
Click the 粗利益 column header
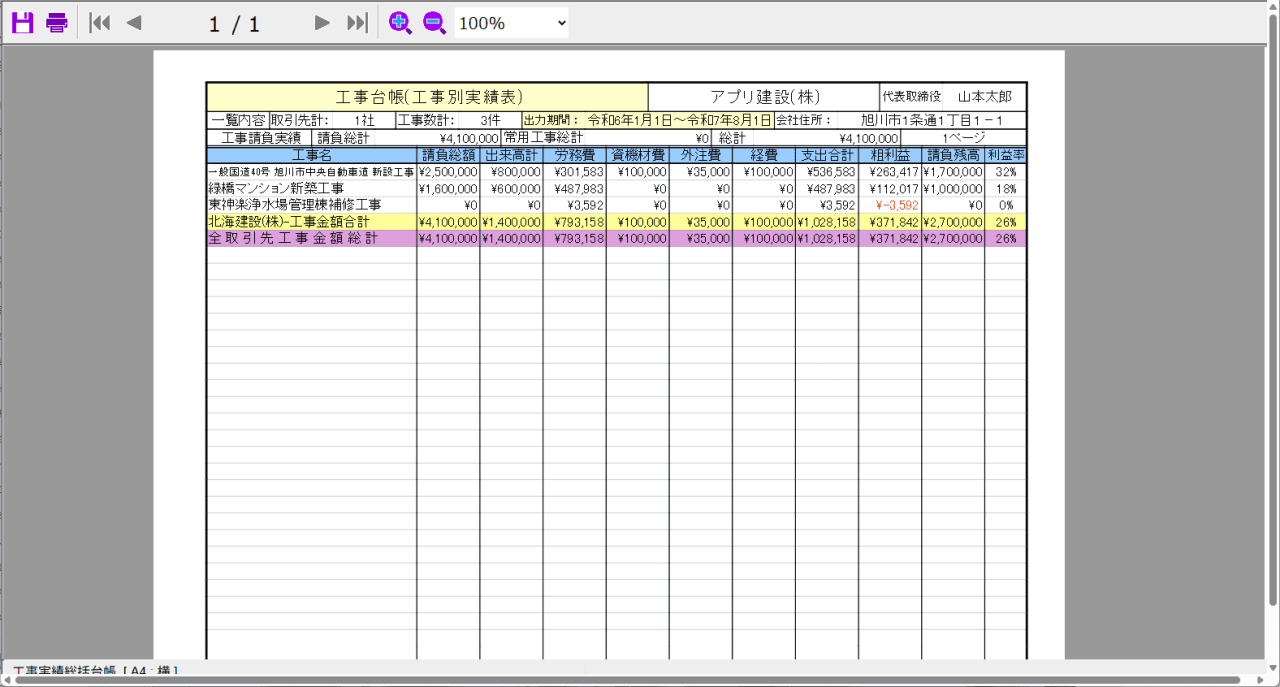click(889, 155)
